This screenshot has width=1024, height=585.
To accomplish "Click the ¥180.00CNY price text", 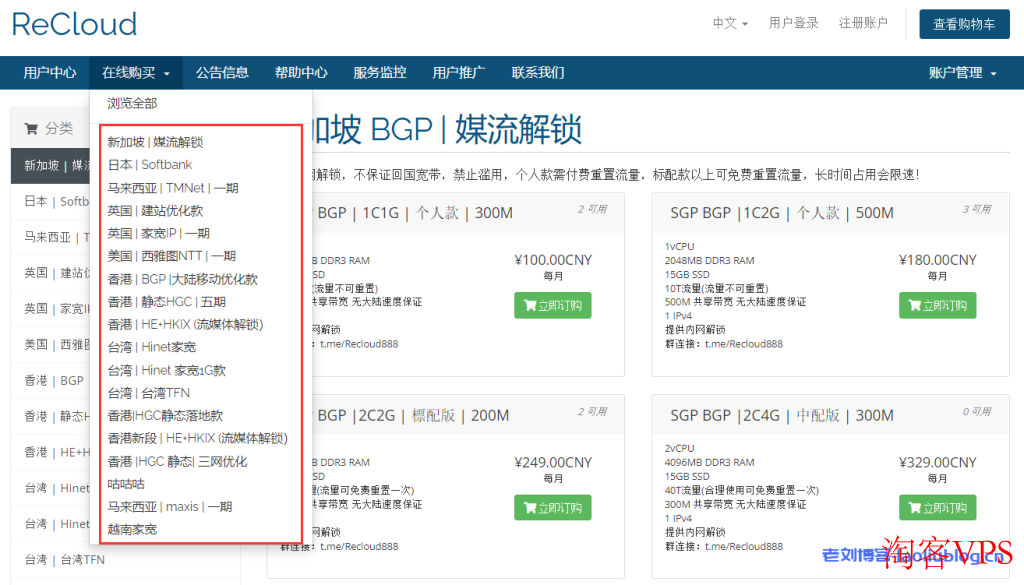I will click(x=937, y=261).
